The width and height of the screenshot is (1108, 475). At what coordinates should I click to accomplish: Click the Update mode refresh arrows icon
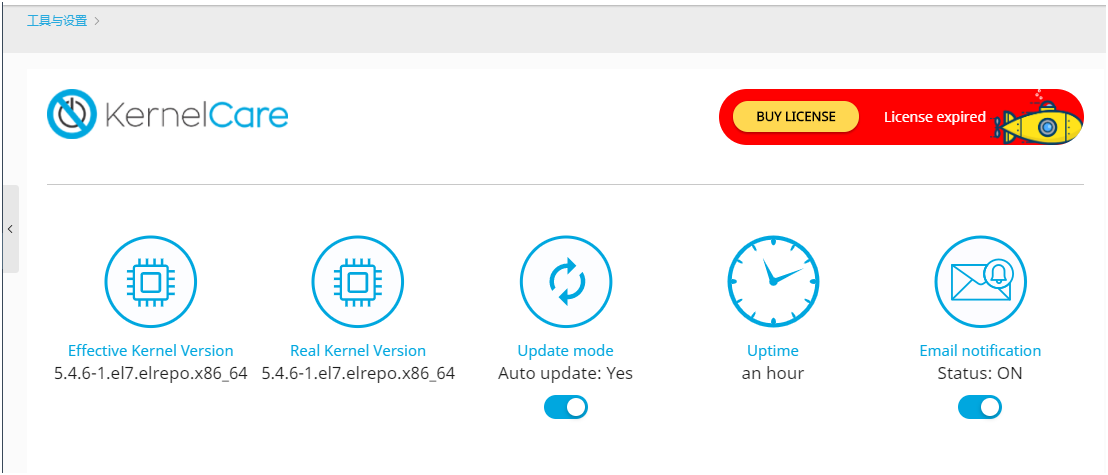click(x=565, y=282)
